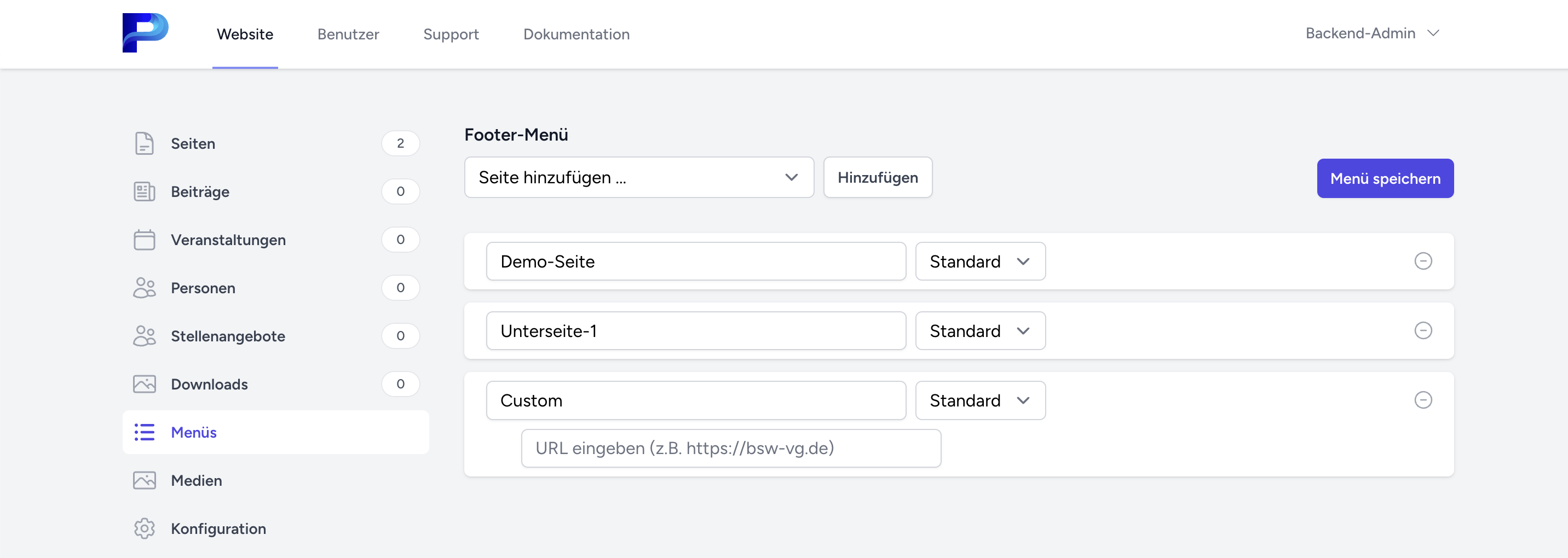
Task: Open the Seite hinzufügen dropdown
Action: click(x=638, y=177)
